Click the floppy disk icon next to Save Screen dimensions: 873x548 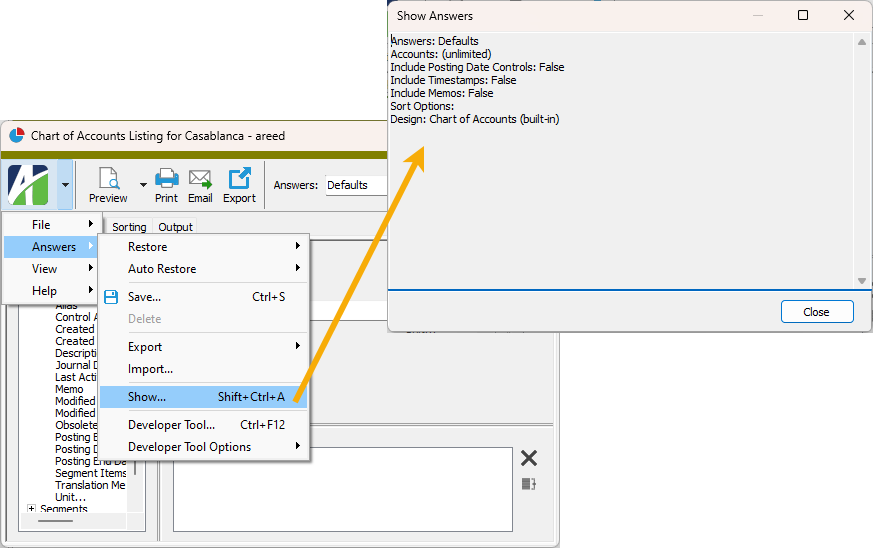tap(111, 297)
